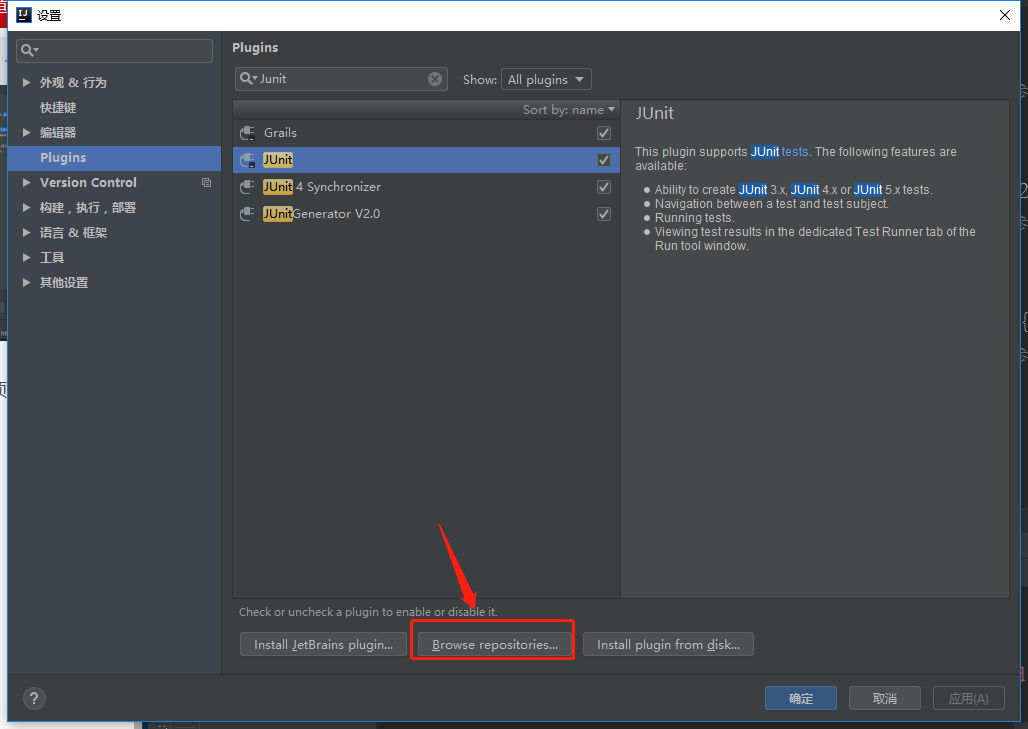
Task: Open the JUnit tests link in description
Action: point(780,151)
